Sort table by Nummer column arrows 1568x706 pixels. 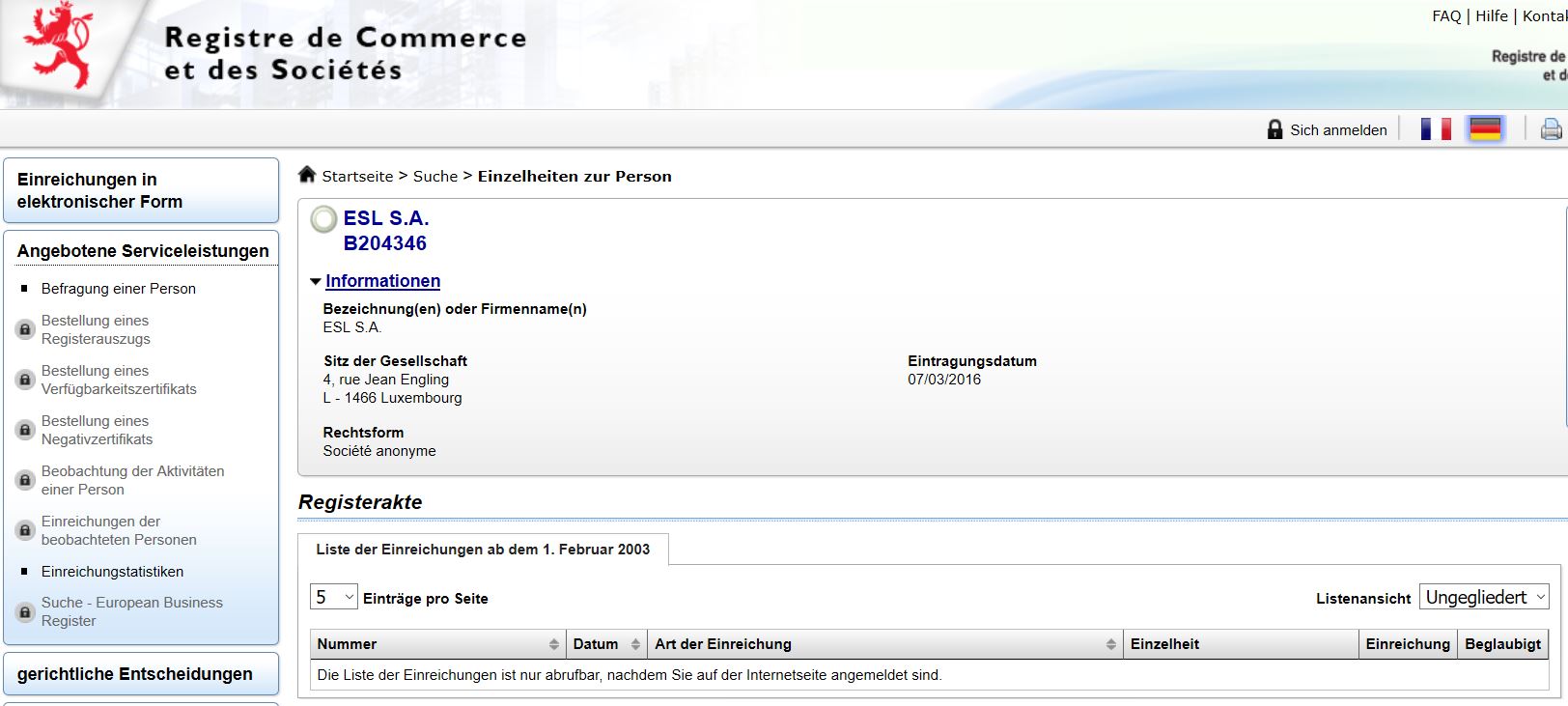point(553,644)
